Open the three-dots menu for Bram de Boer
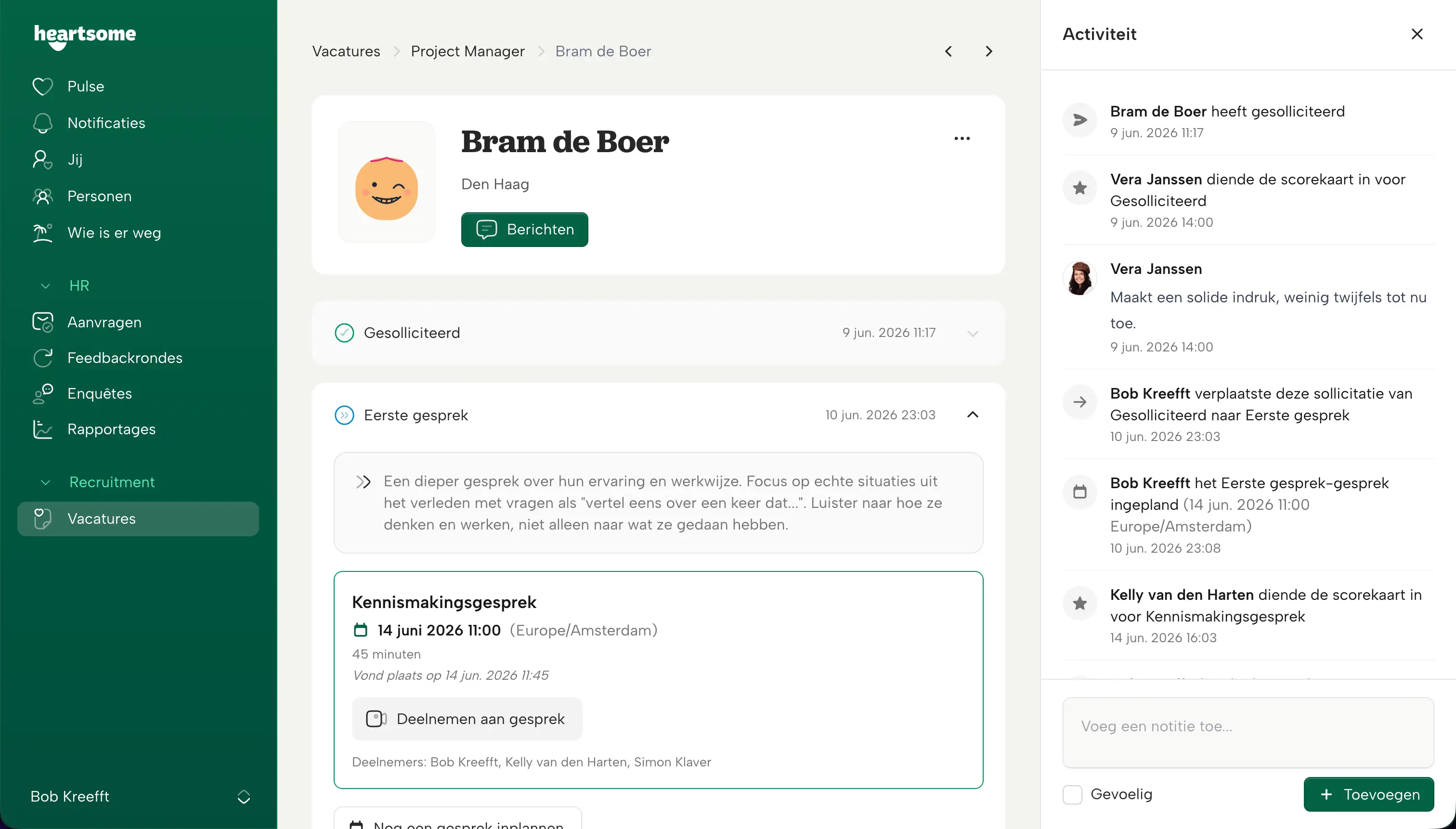The width and height of the screenshot is (1456, 829). (962, 138)
